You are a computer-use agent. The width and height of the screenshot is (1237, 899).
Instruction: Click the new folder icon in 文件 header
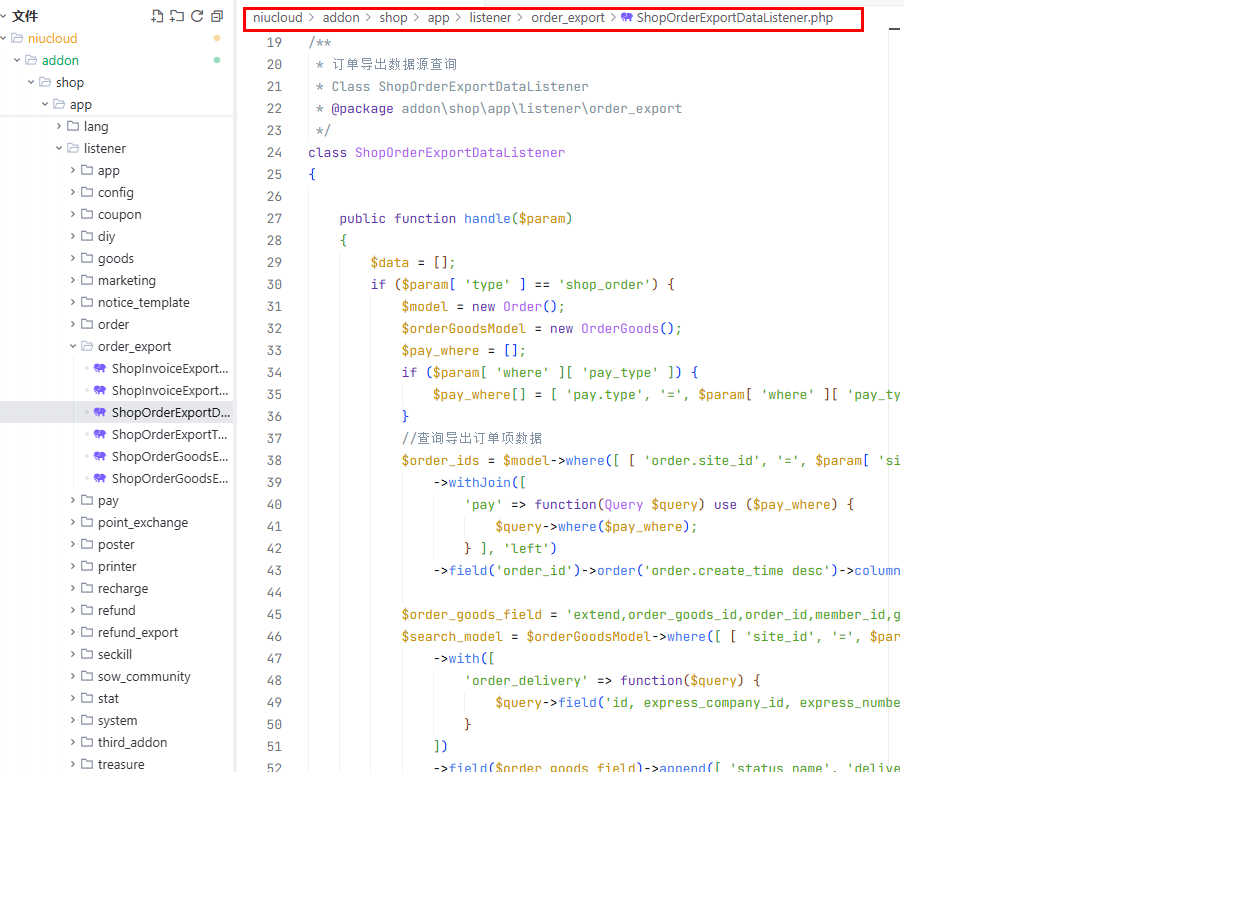177,16
